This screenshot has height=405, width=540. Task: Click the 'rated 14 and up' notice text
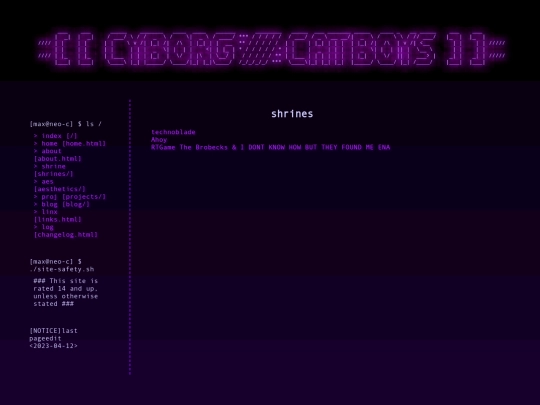(65, 289)
